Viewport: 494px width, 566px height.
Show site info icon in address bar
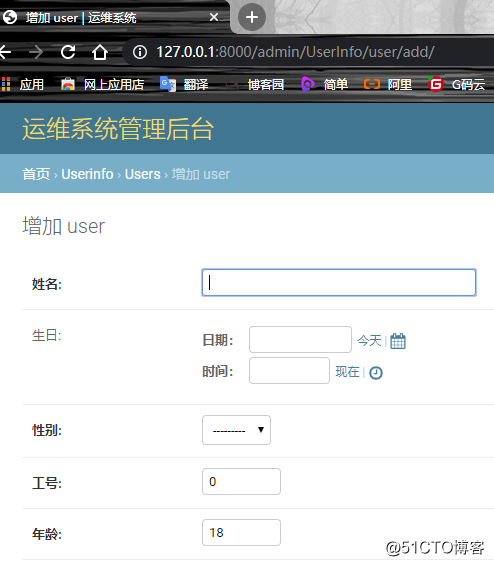click(x=140, y=52)
